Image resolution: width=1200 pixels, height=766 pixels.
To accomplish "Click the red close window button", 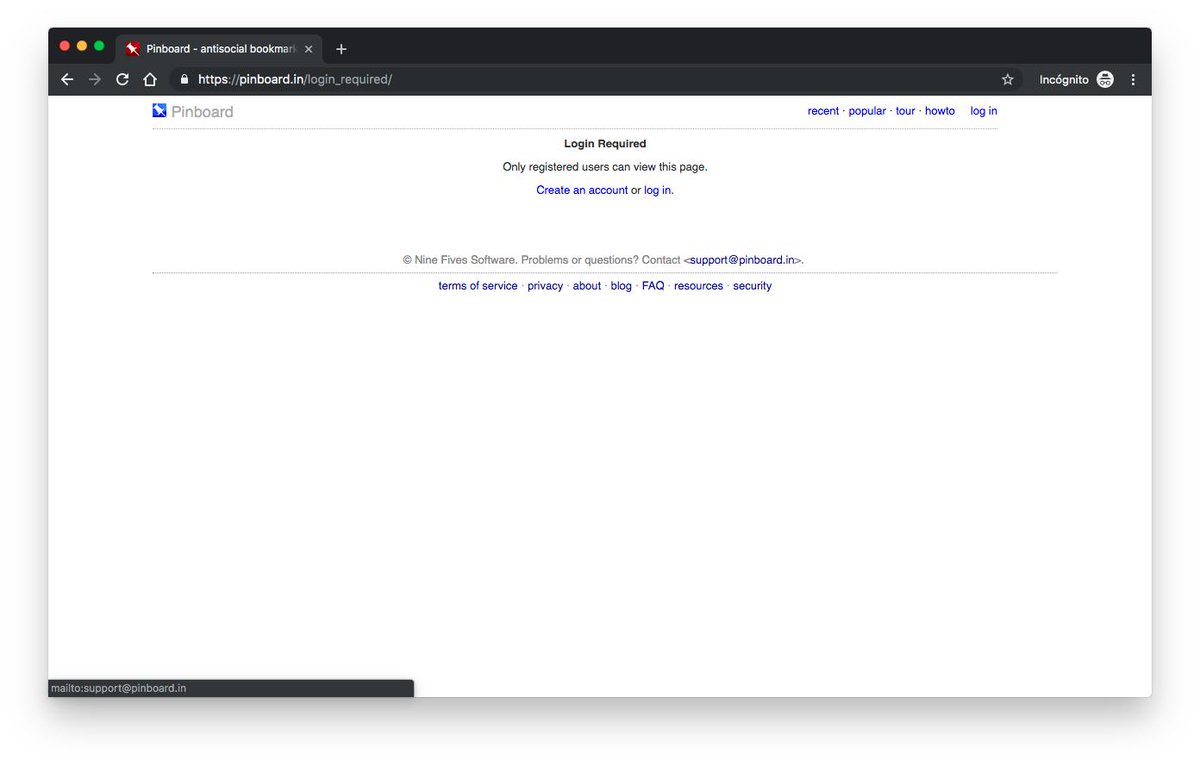I will (65, 46).
